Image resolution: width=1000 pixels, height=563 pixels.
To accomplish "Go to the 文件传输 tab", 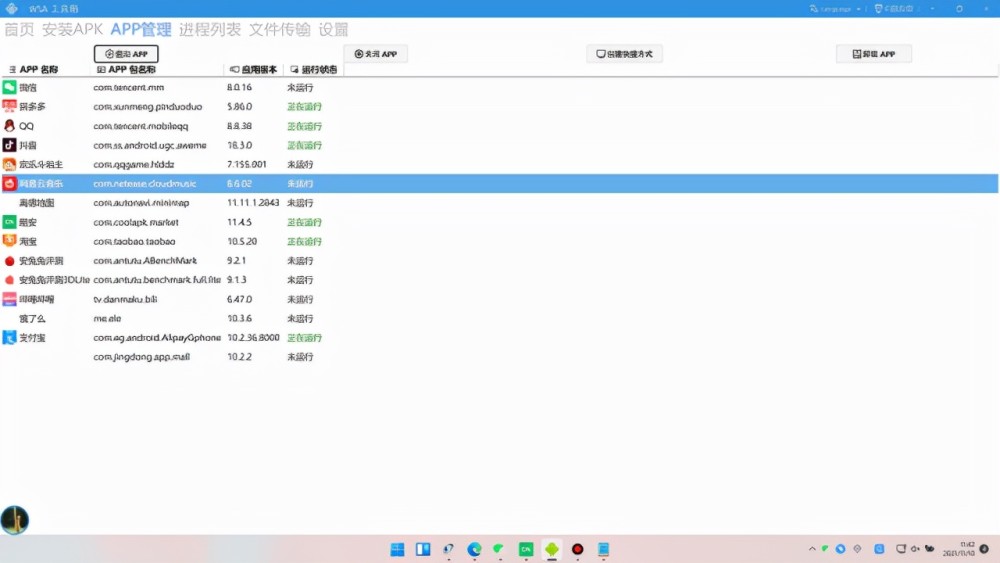I will click(x=279, y=30).
